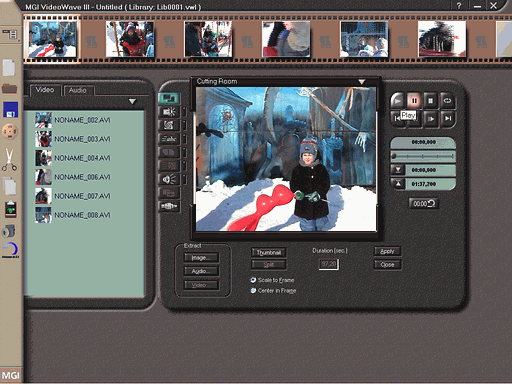Viewport: 512px width, 384px height.
Task: Click the storyboard menu icon in the sidebar
Action: [x=10, y=34]
